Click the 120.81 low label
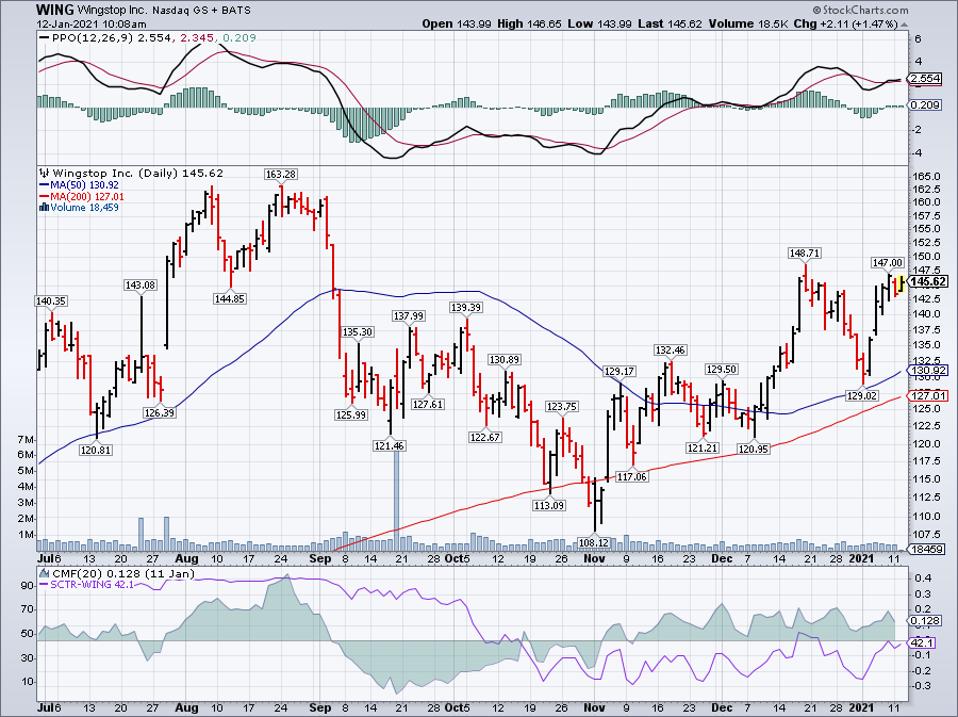This screenshot has width=958, height=717. click(x=96, y=450)
